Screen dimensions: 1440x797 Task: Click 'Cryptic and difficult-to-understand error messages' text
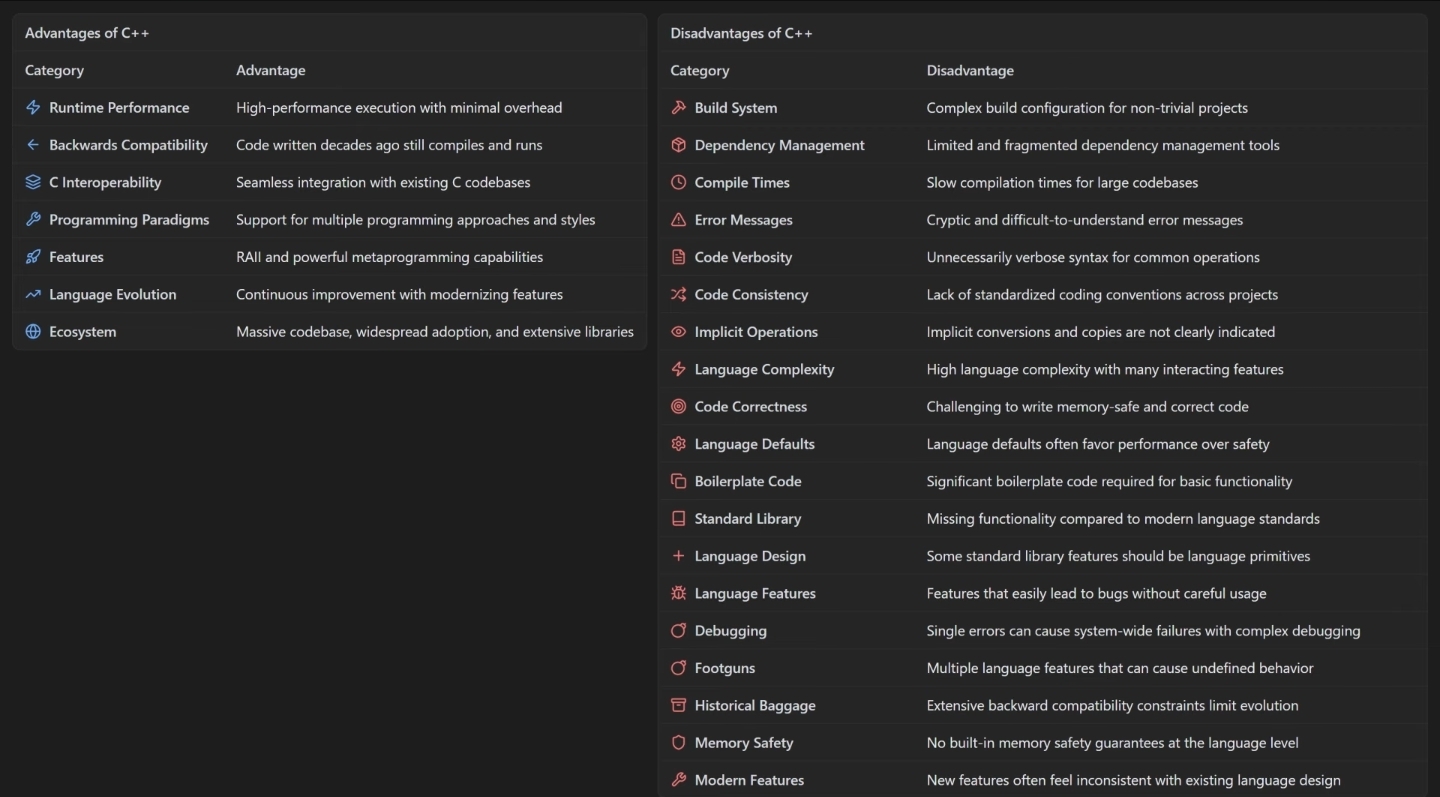pos(1085,220)
